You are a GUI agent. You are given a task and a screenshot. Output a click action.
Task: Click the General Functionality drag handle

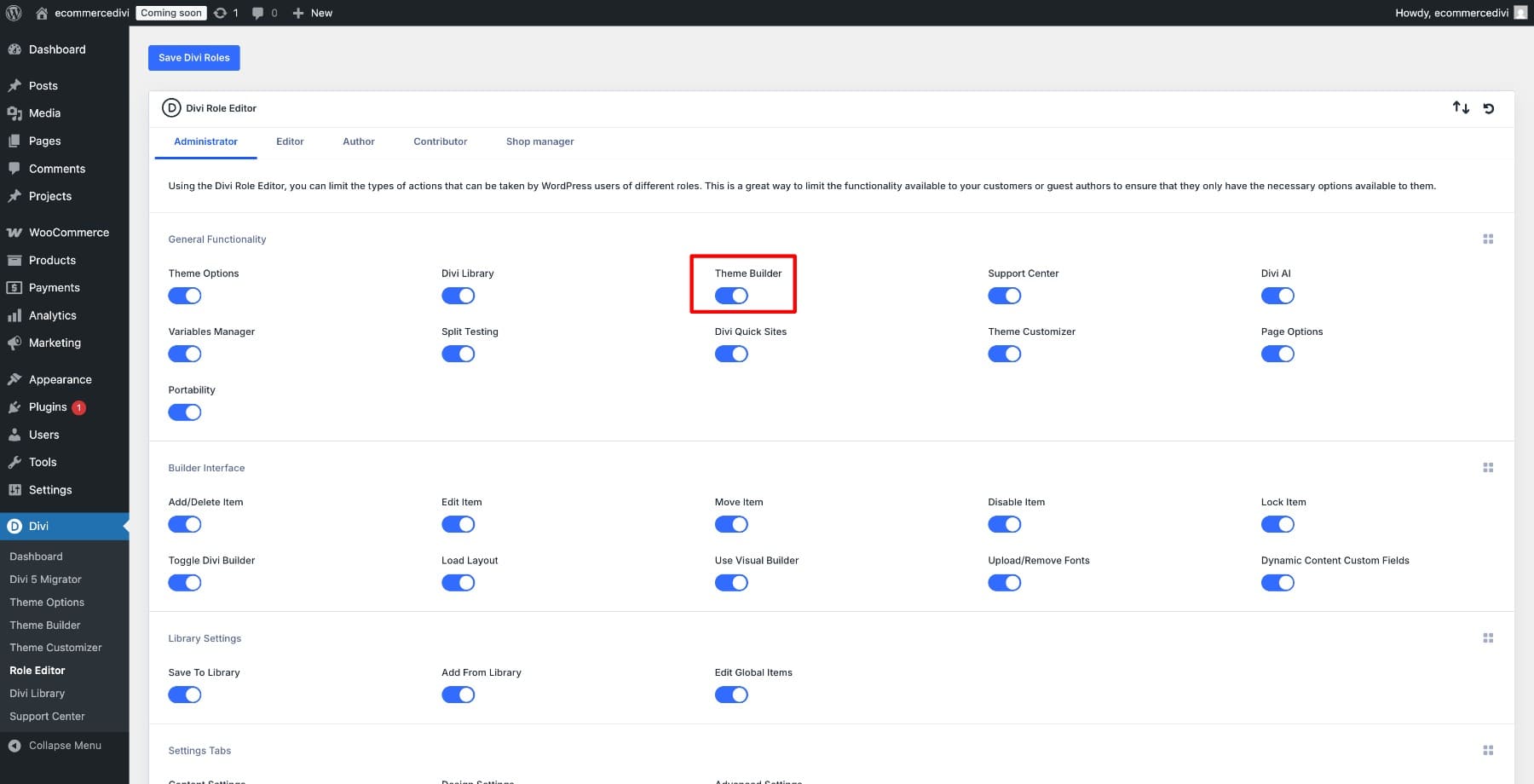[x=1488, y=239]
